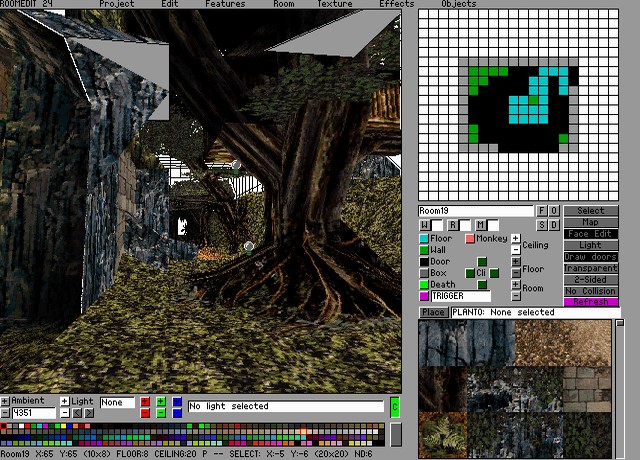
Task: Click the gray Box type square
Action: [424, 273]
